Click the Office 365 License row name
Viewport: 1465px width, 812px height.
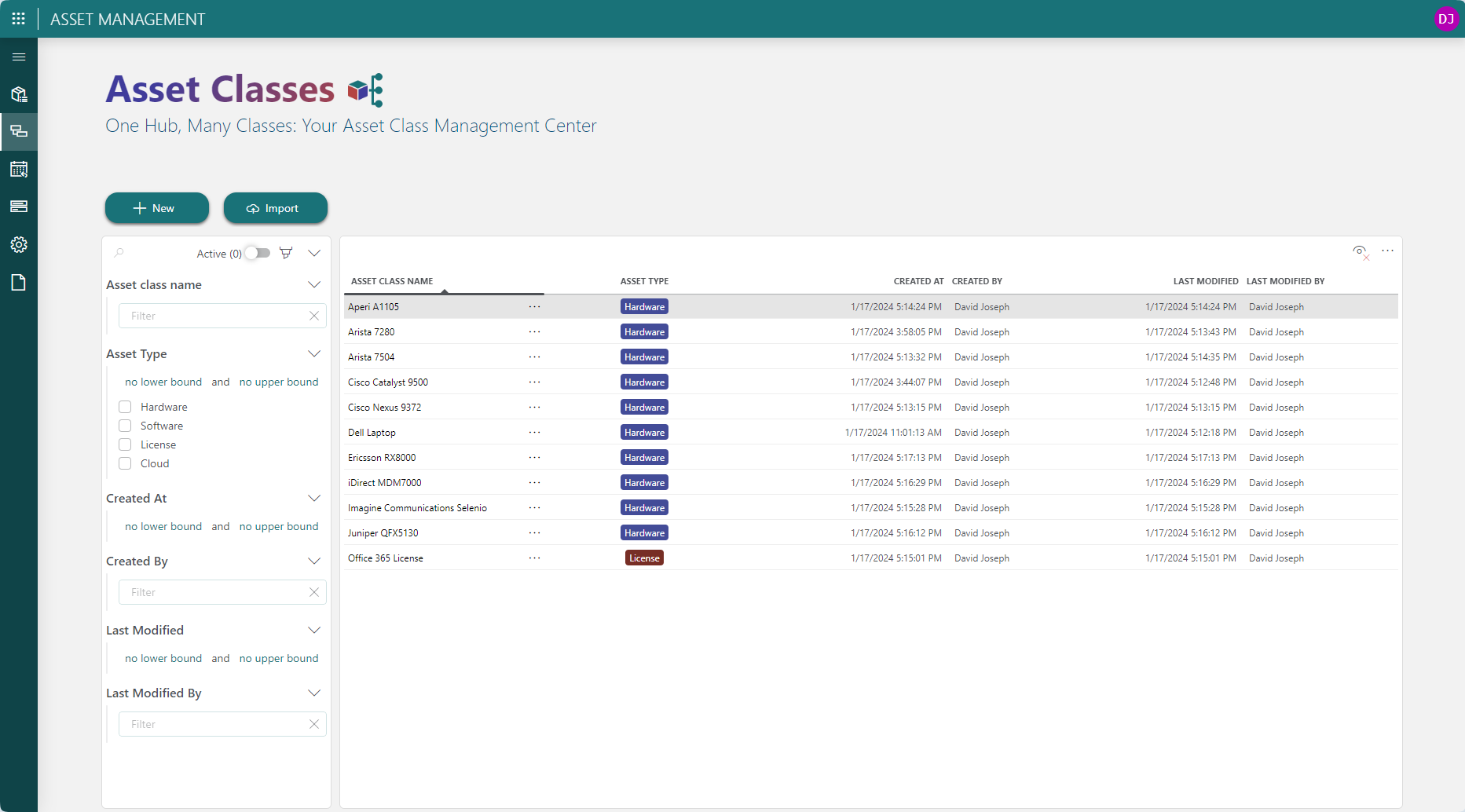point(386,558)
